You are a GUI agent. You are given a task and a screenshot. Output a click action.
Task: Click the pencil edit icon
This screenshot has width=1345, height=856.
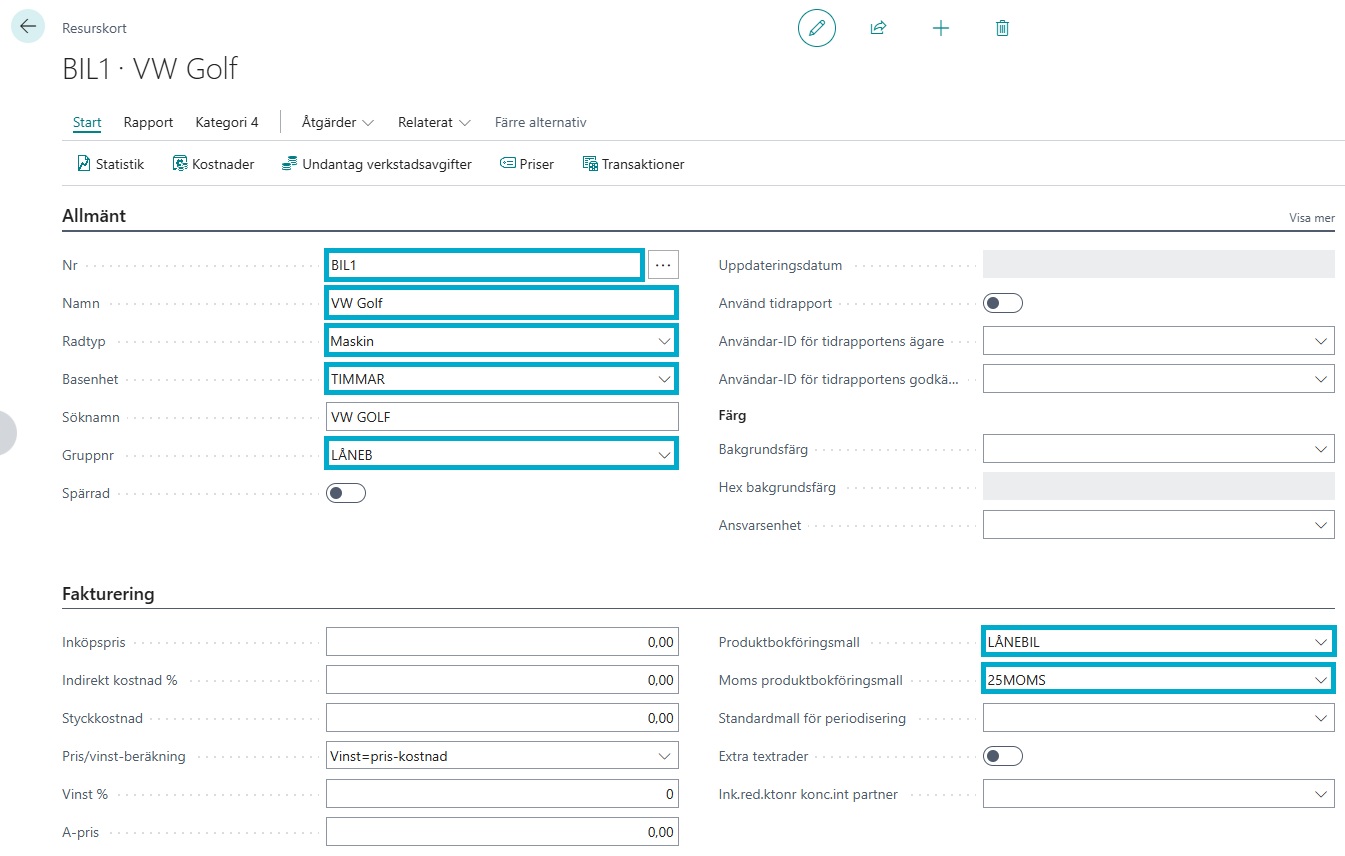click(816, 28)
